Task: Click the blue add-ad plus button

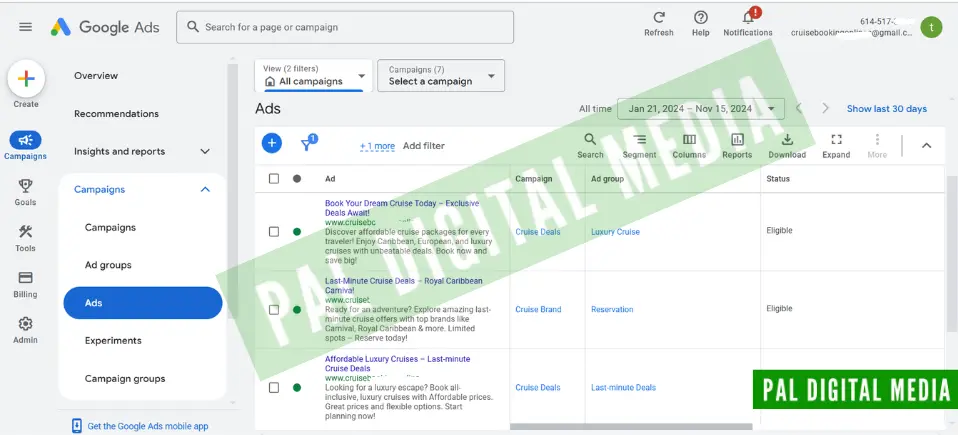Action: [x=272, y=144]
